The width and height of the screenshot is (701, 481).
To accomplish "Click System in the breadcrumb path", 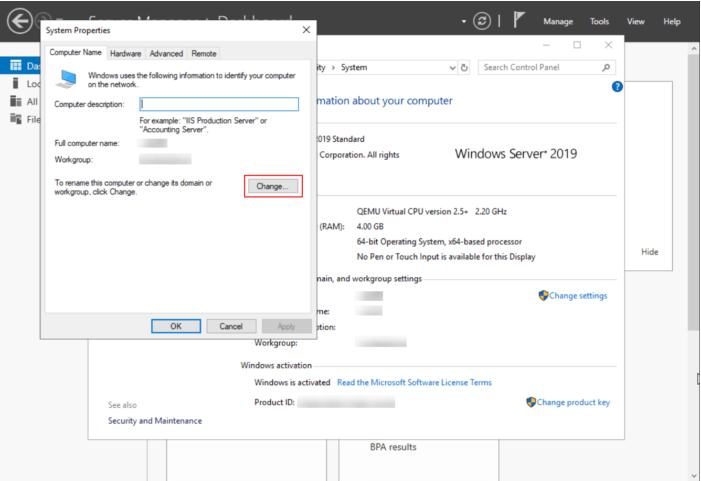I will click(x=354, y=68).
